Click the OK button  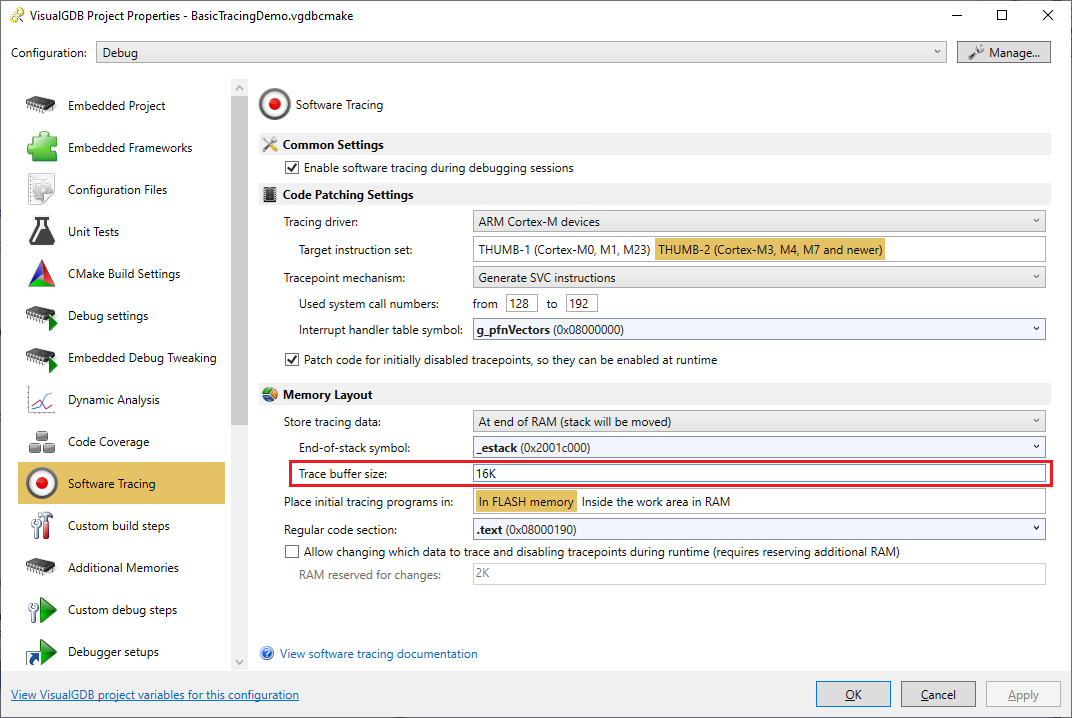coord(853,694)
